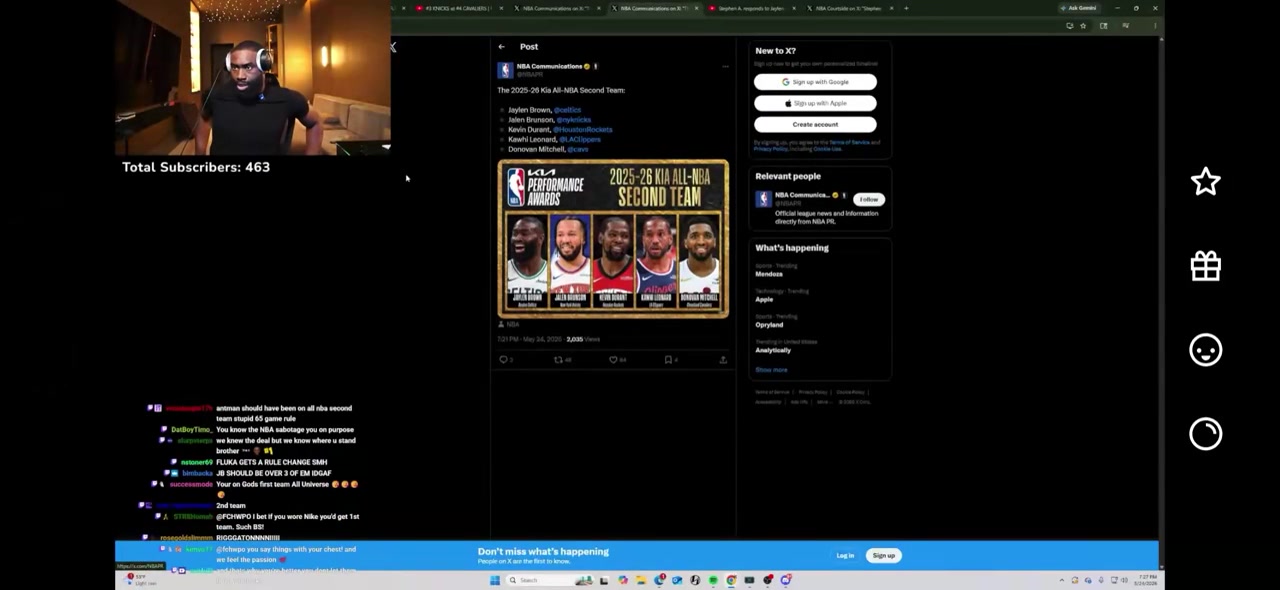
Task: Bookmark this tab with browser star
Action: click(1083, 26)
